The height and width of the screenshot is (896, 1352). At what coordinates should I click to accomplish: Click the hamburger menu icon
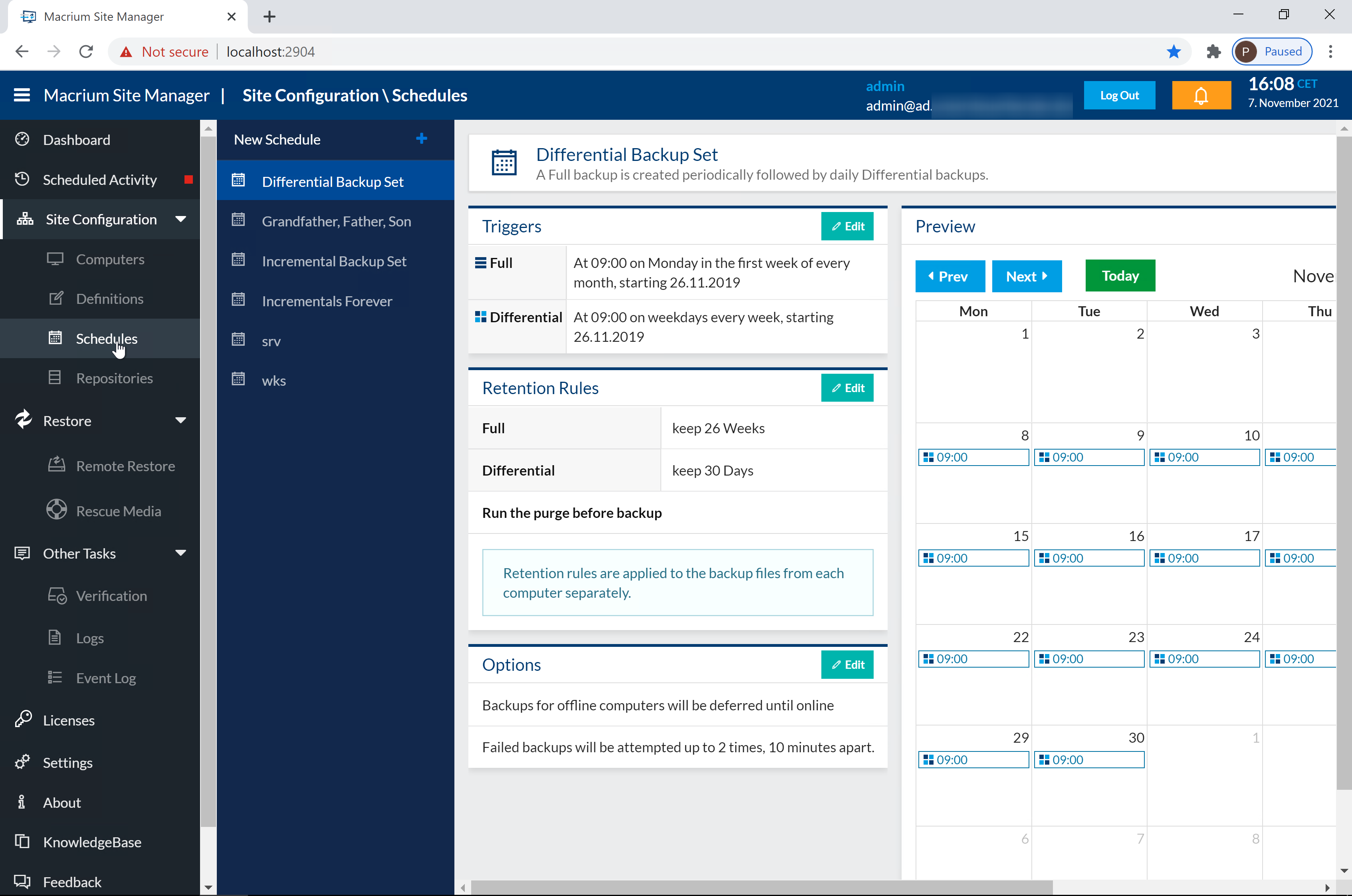[22, 95]
